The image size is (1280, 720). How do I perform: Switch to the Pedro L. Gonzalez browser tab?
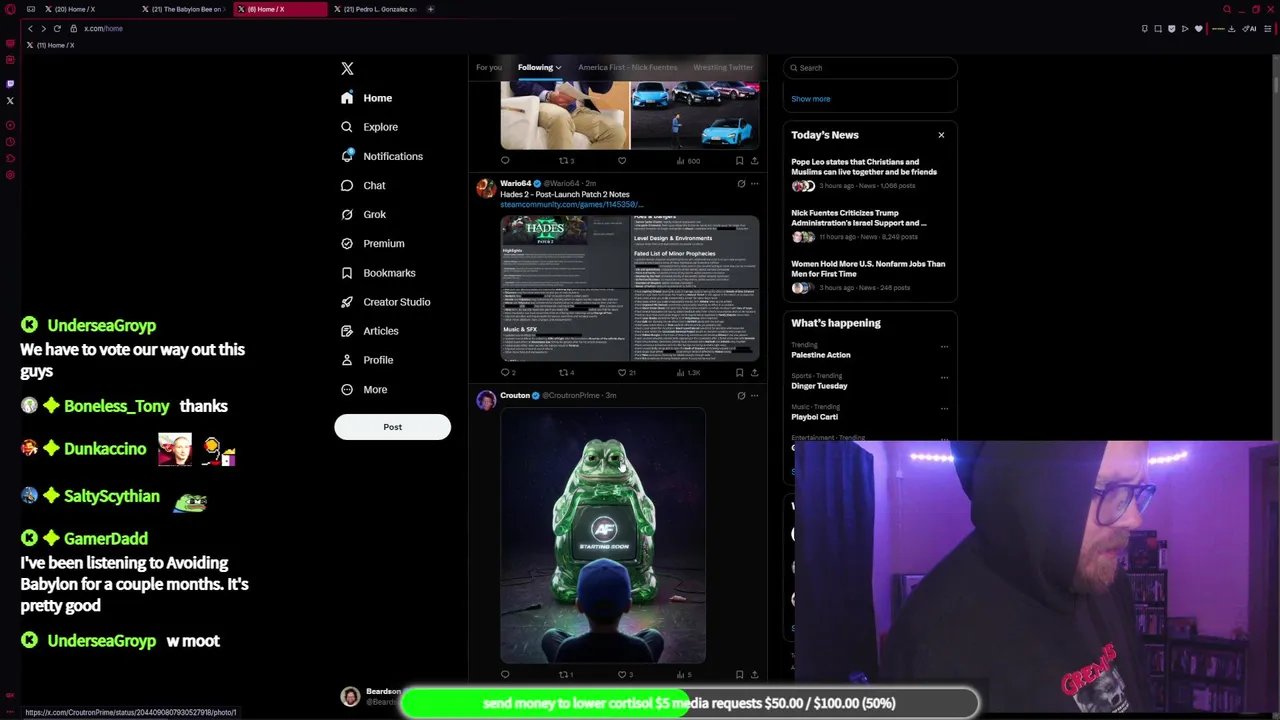click(375, 9)
